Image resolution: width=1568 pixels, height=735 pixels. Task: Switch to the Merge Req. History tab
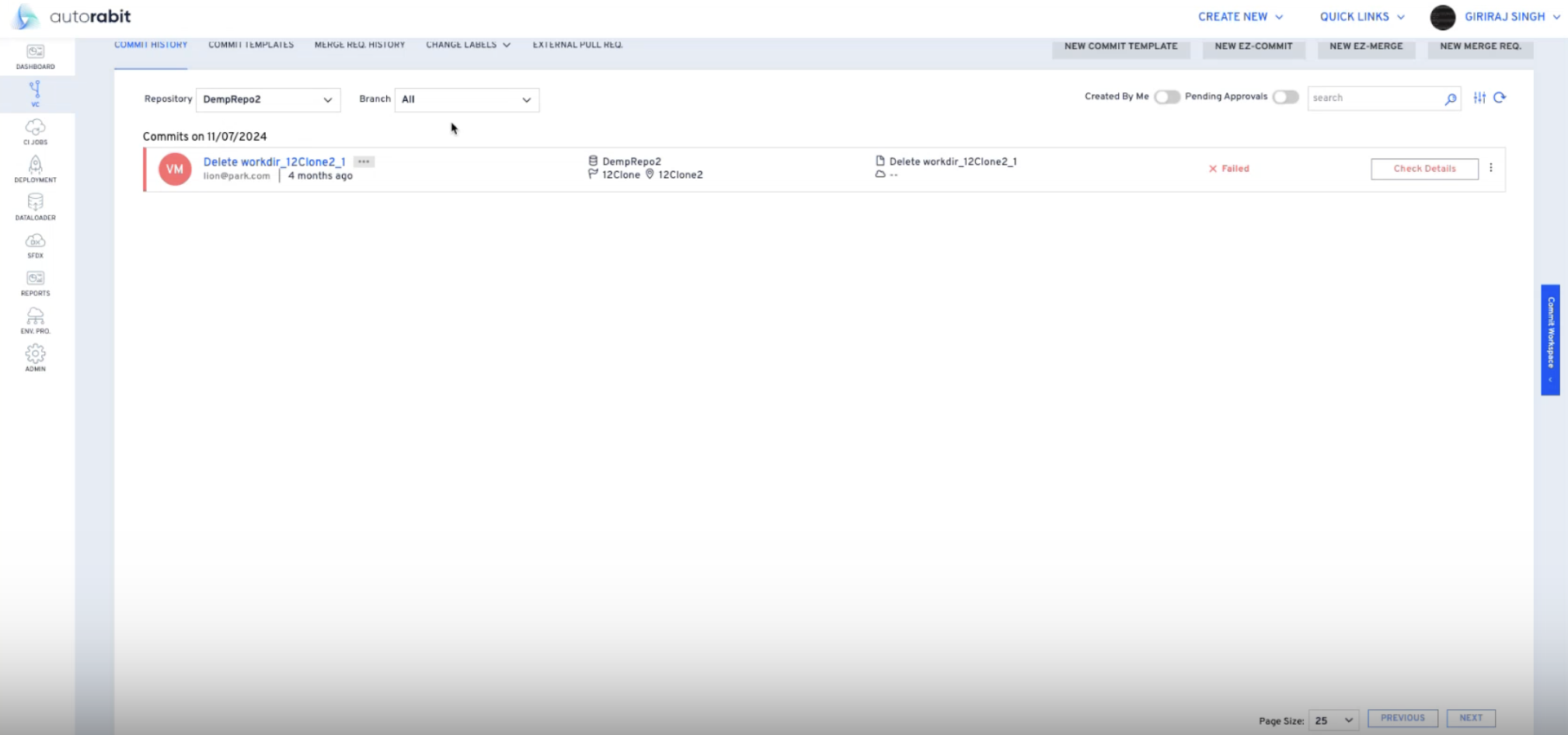click(x=360, y=45)
